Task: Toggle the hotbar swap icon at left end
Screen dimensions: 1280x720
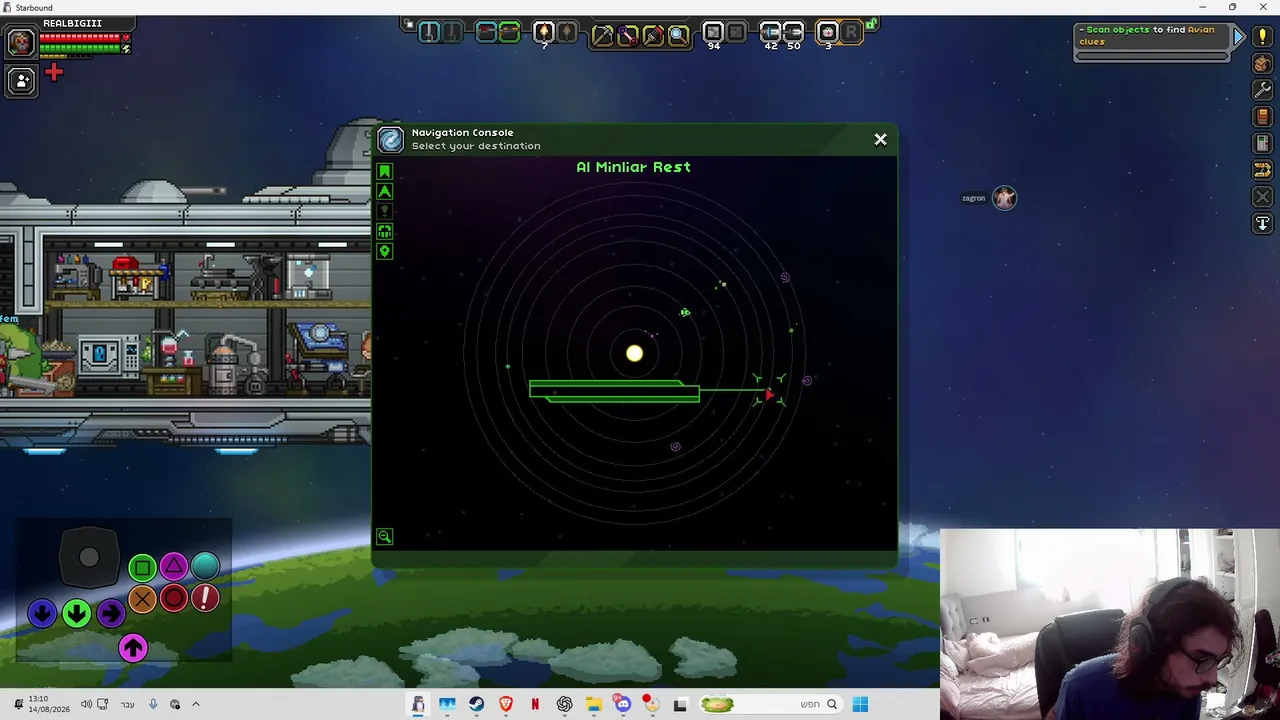Action: coord(408,23)
